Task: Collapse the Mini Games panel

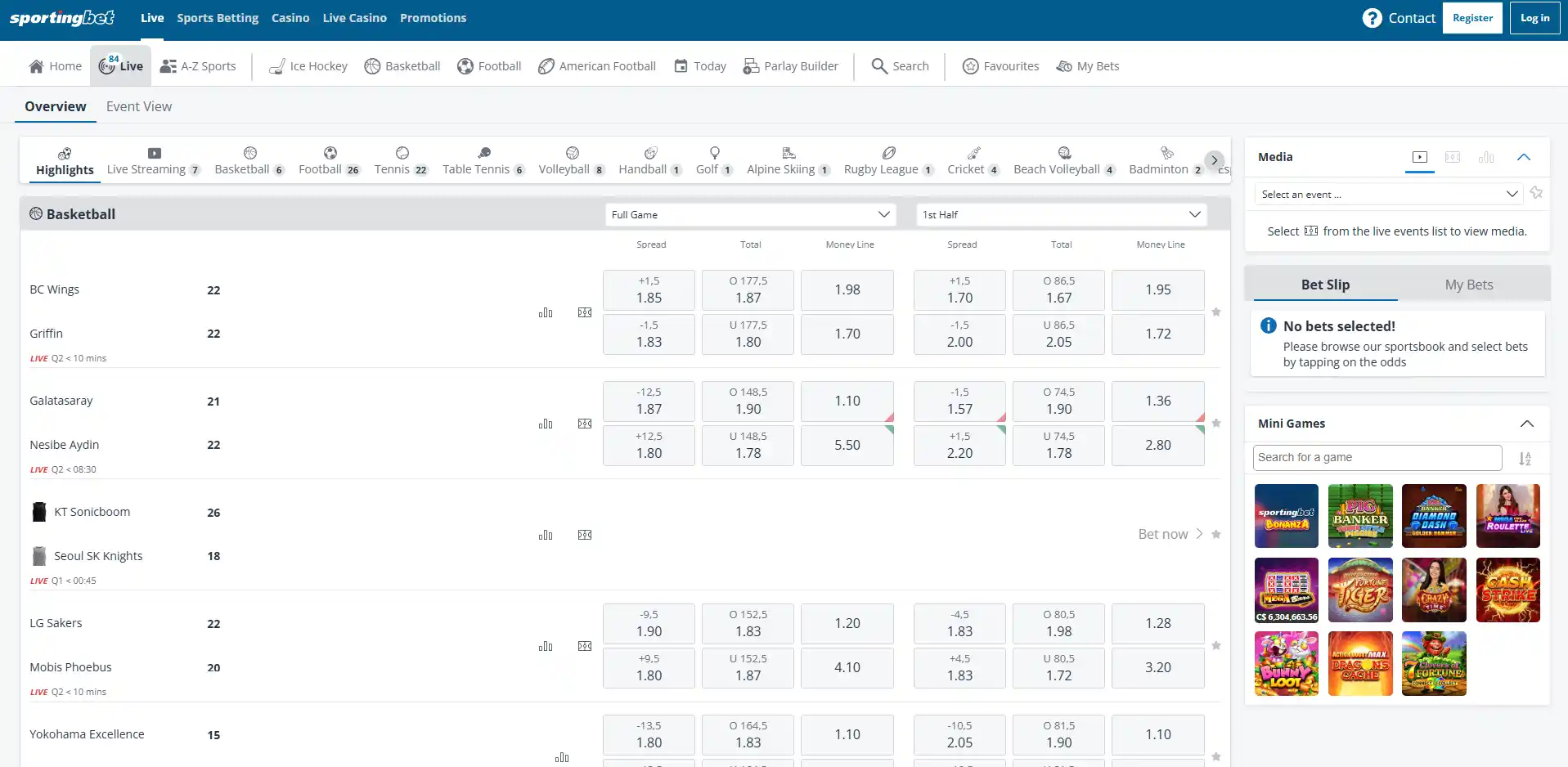Action: pos(1526,424)
